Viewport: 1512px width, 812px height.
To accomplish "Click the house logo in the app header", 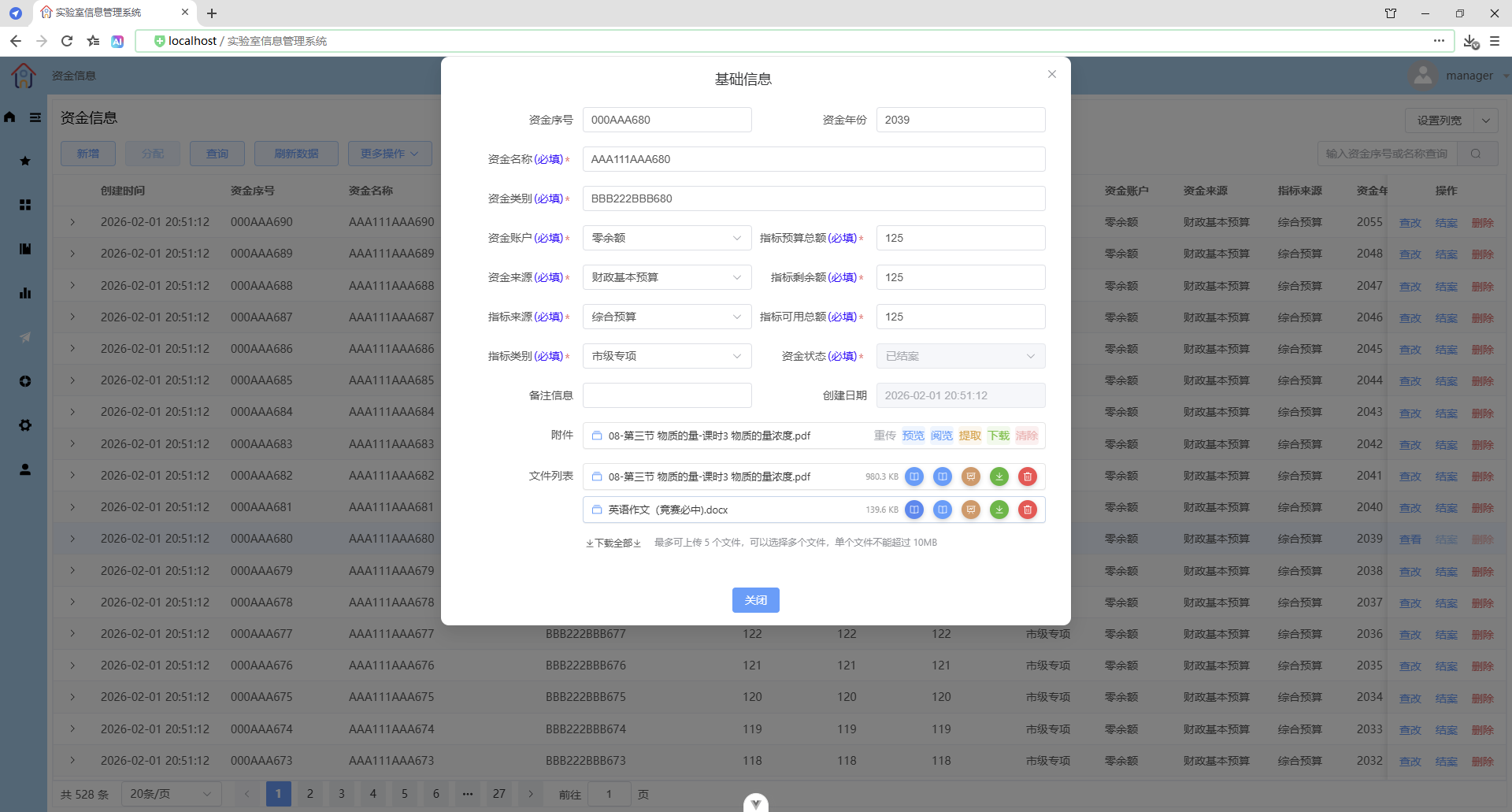I will point(24,76).
